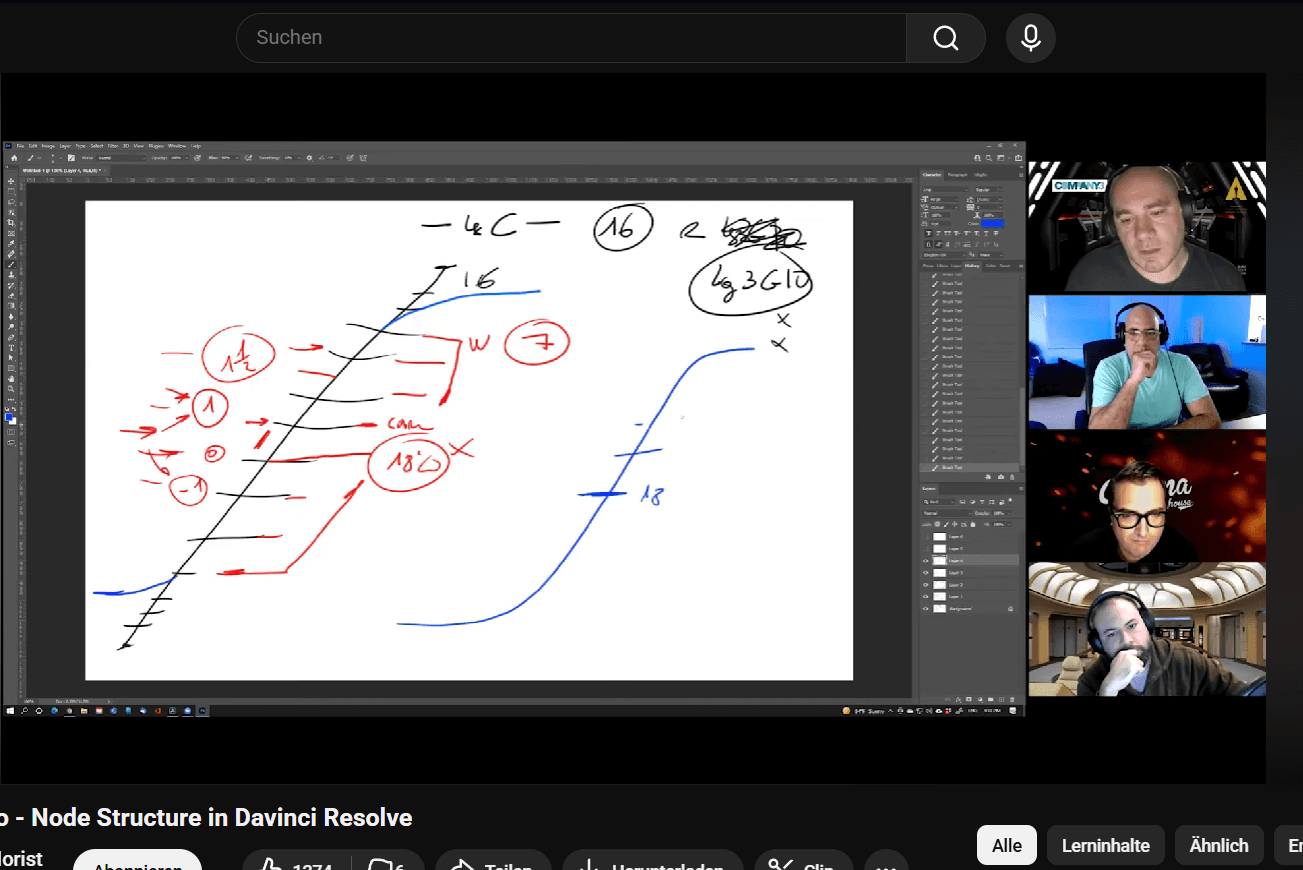
Task: Toggle pressure for opacity in options bar
Action: point(197,158)
